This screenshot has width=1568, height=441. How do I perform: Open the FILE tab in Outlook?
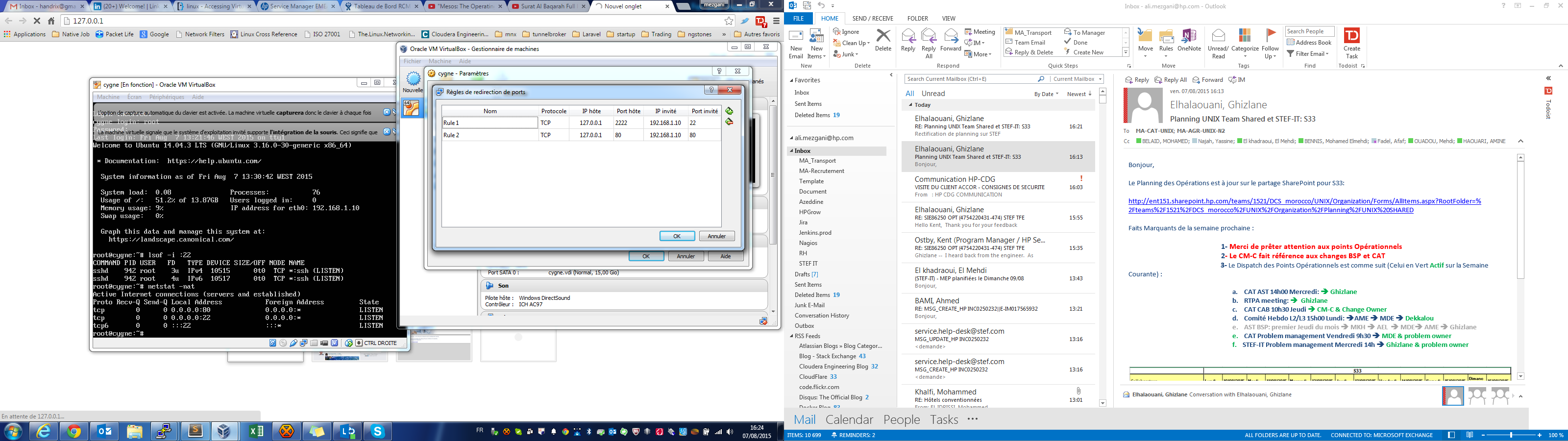pyautogui.click(x=798, y=18)
